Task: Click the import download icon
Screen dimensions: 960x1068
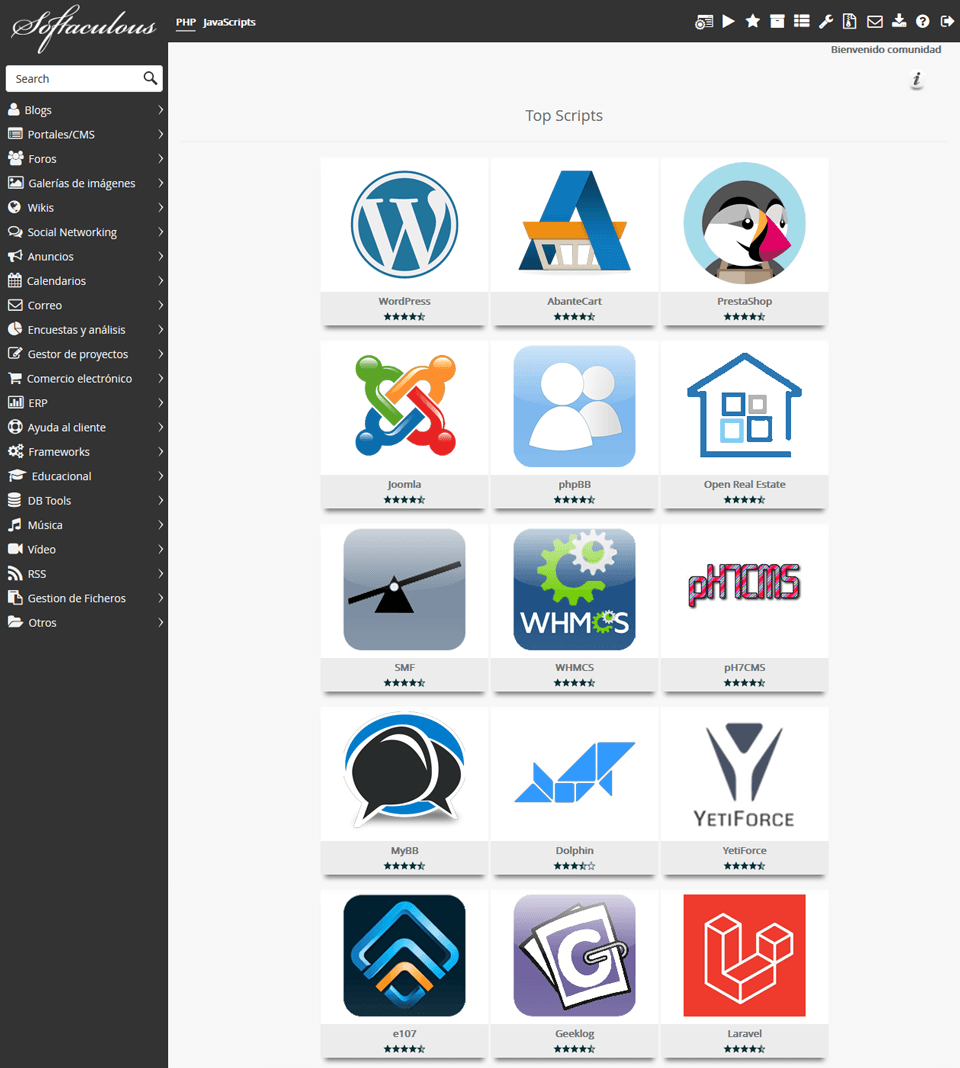Action: (899, 21)
